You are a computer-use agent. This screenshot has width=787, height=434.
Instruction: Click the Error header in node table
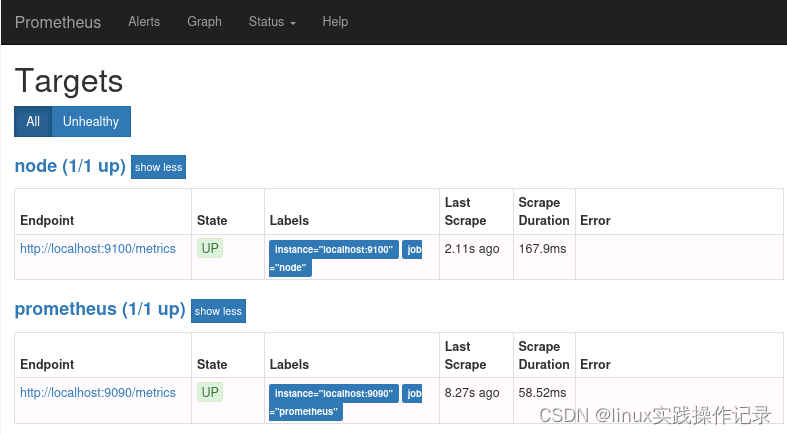pyautogui.click(x=595, y=220)
